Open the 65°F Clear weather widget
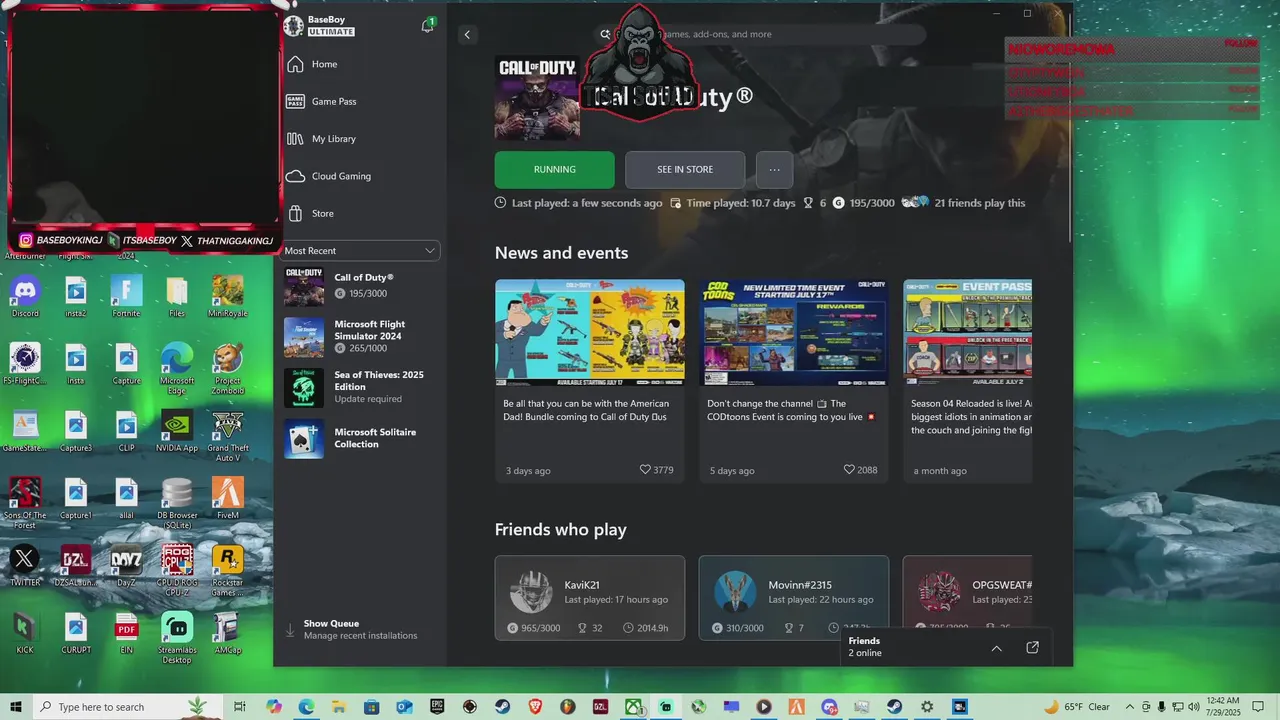Image resolution: width=1280 pixels, height=720 pixels. 1077,707
